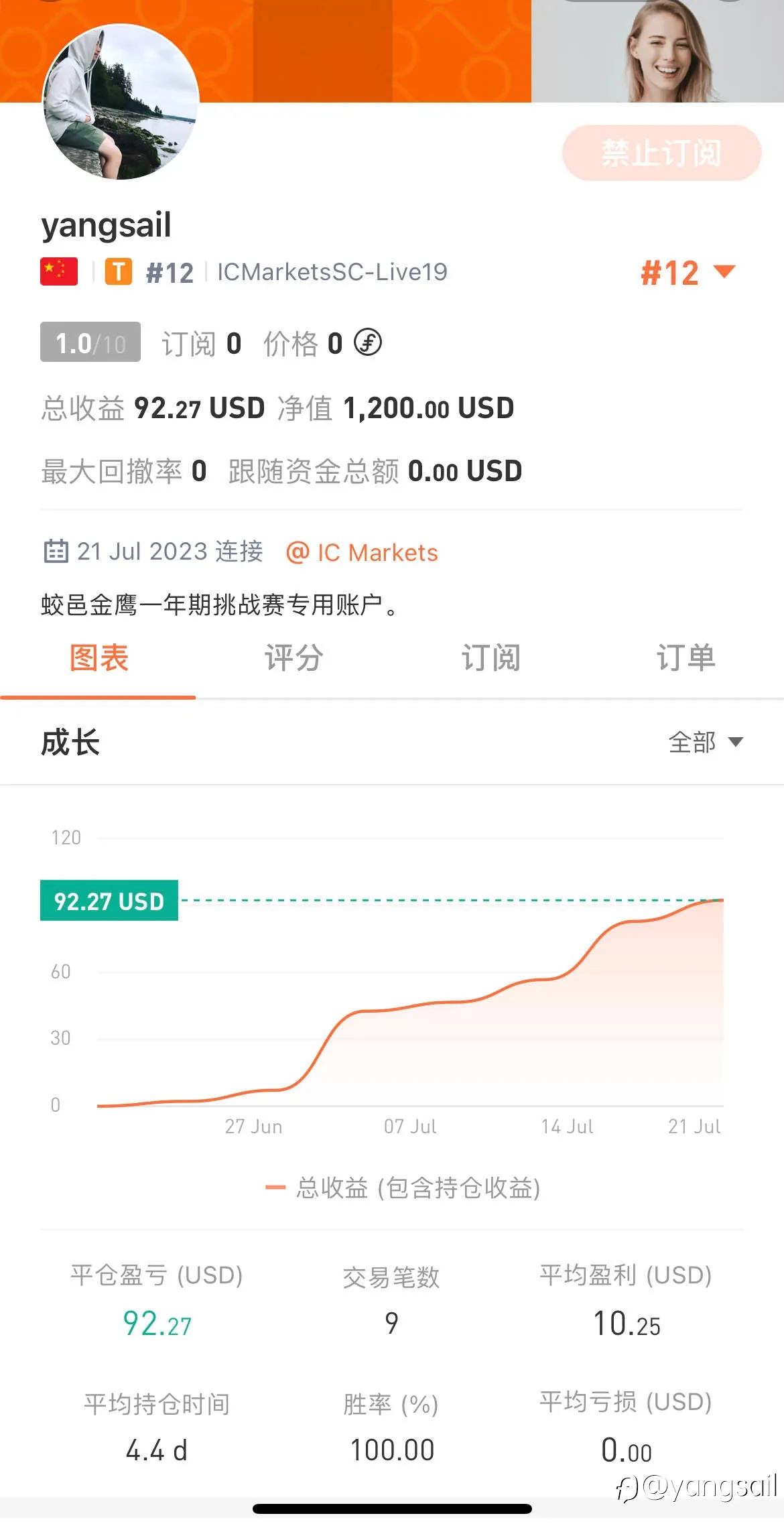Open the @ IC Markets link
Image resolution: width=784 pixels, height=1530 pixels.
click(x=362, y=553)
